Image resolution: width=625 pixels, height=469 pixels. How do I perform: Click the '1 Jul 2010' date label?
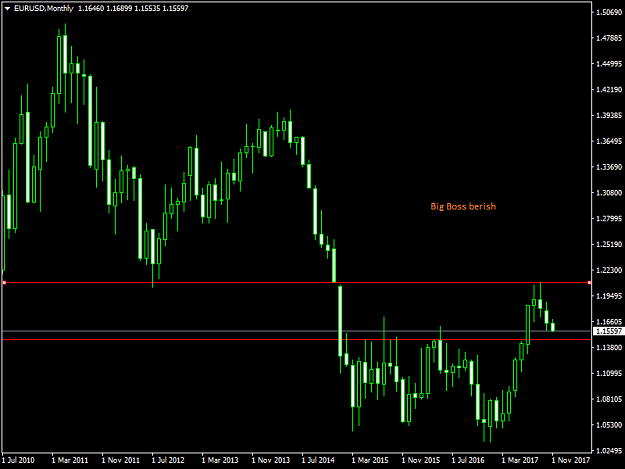[18, 460]
